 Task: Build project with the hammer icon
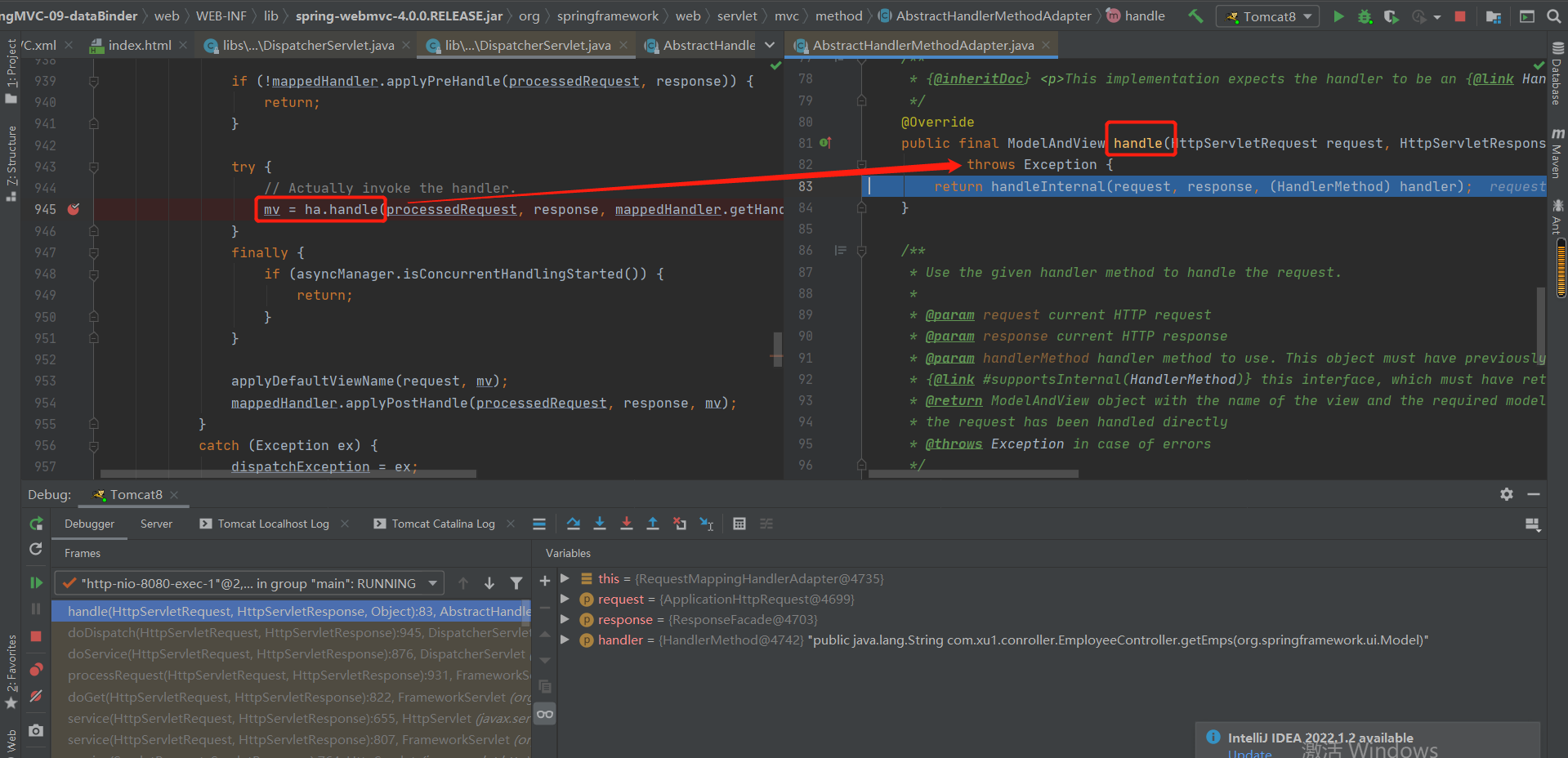(x=1195, y=16)
